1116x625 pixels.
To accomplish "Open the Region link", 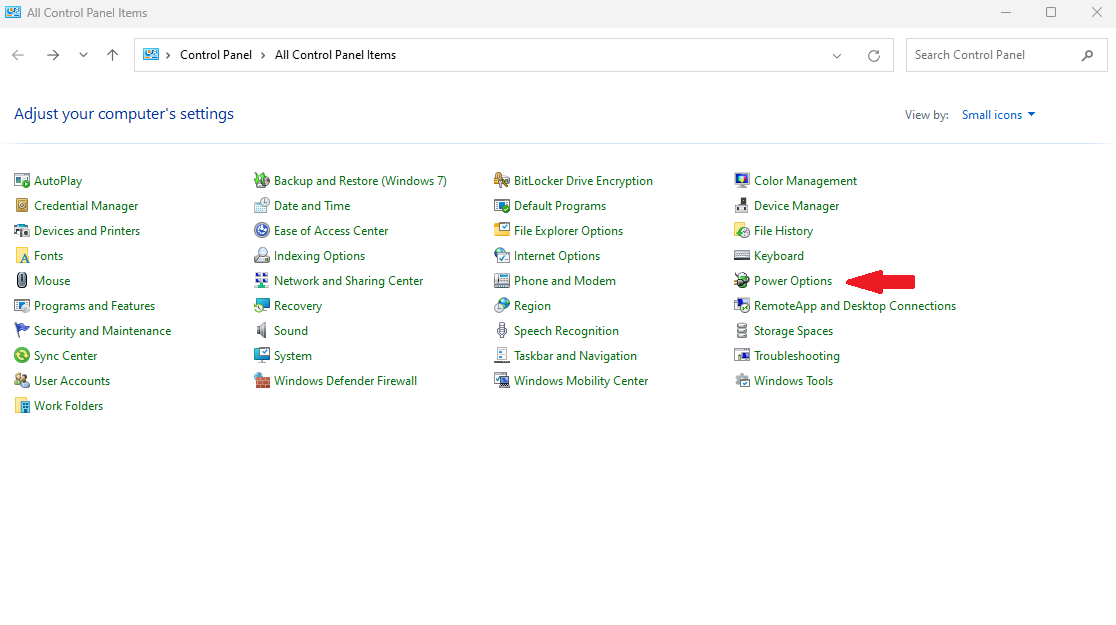I will click(532, 306).
